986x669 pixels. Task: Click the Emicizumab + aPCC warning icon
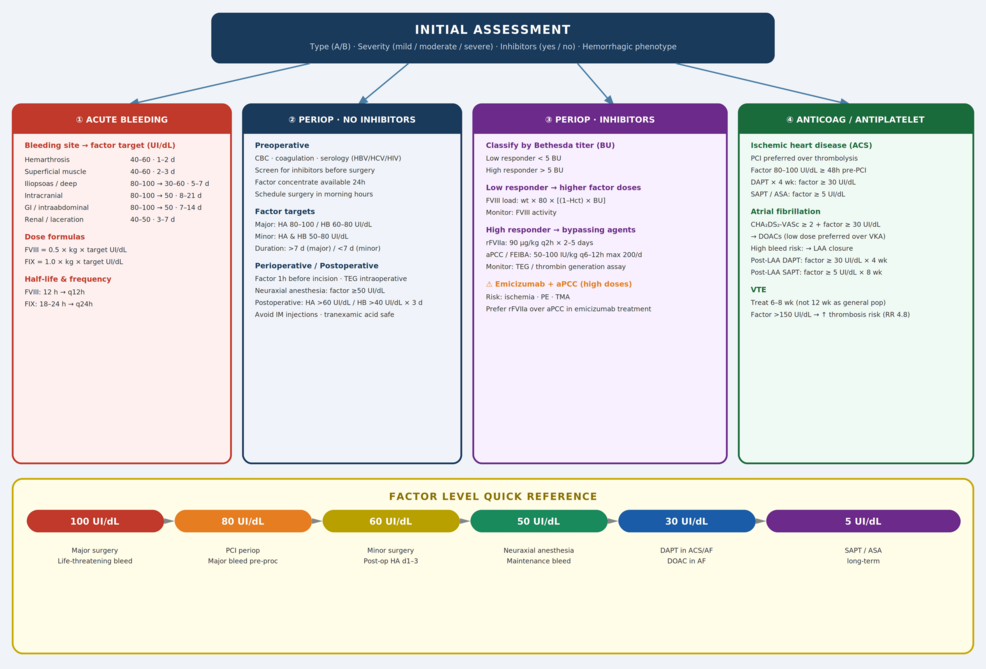pos(489,284)
